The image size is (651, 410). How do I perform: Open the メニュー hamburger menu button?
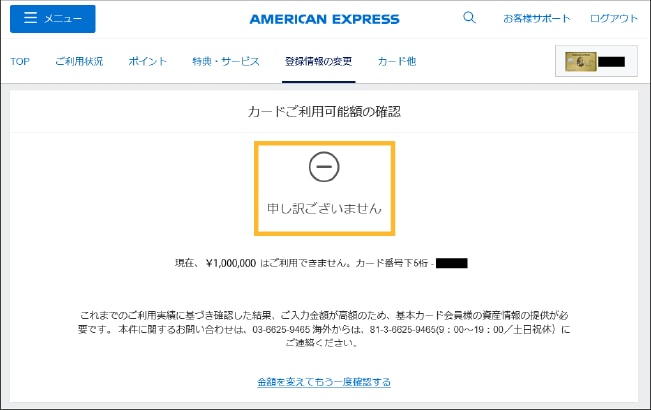coord(52,19)
